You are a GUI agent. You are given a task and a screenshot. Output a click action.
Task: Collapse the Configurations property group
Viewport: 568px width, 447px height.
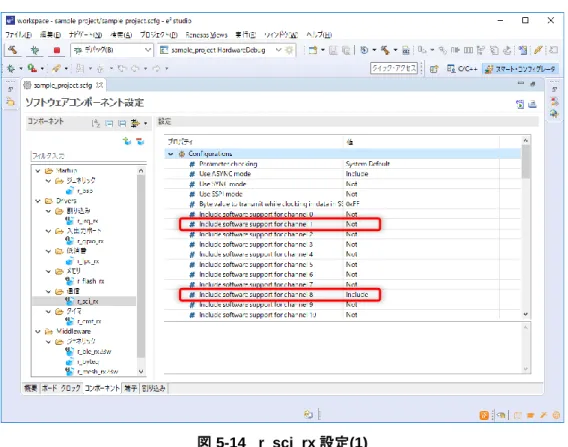[170, 154]
